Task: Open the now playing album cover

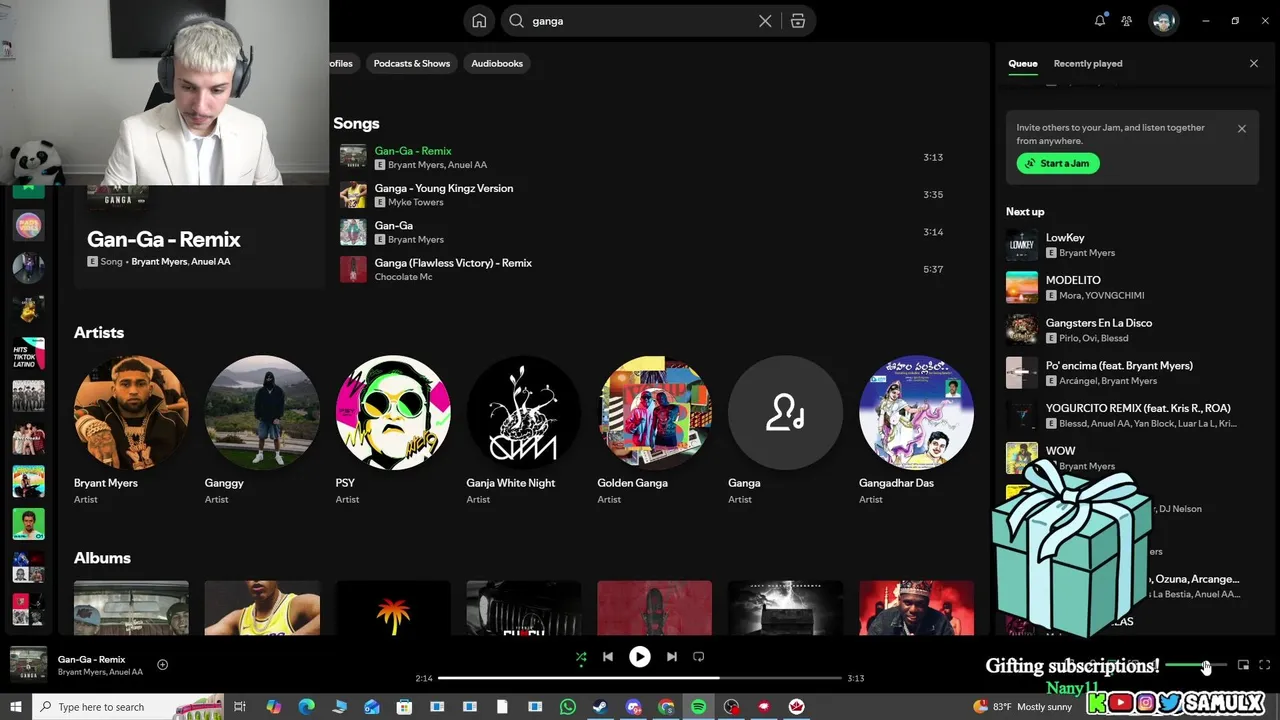Action: coord(28,665)
